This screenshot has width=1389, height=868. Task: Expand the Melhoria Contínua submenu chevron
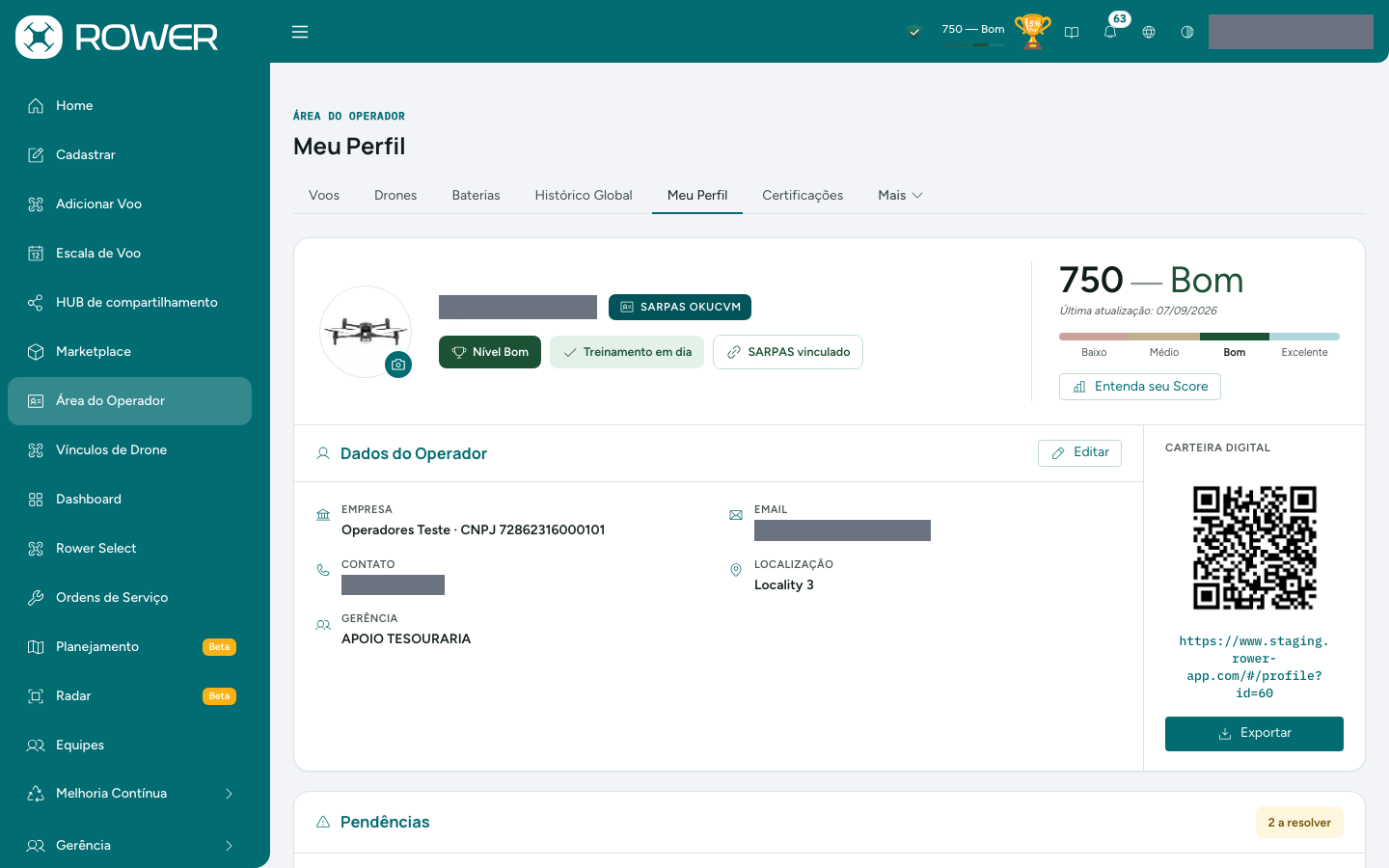229,794
